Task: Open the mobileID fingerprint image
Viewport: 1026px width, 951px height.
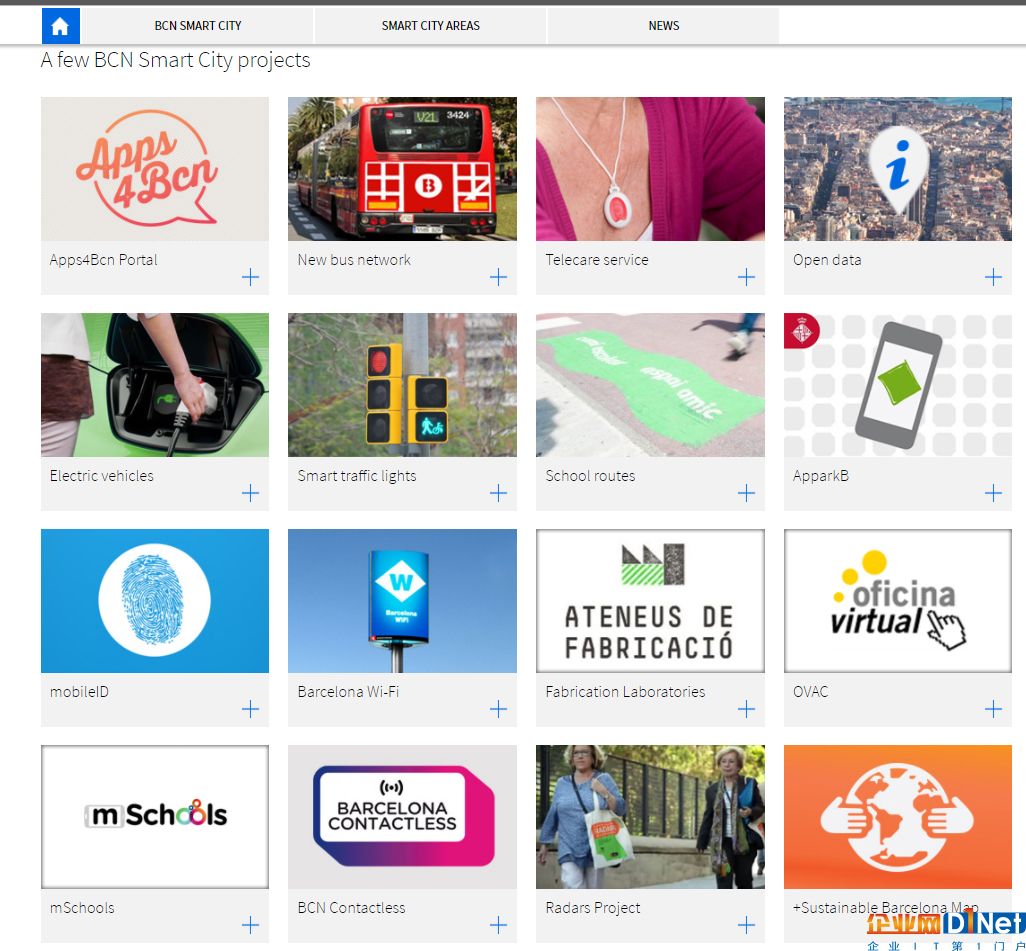Action: 155,601
